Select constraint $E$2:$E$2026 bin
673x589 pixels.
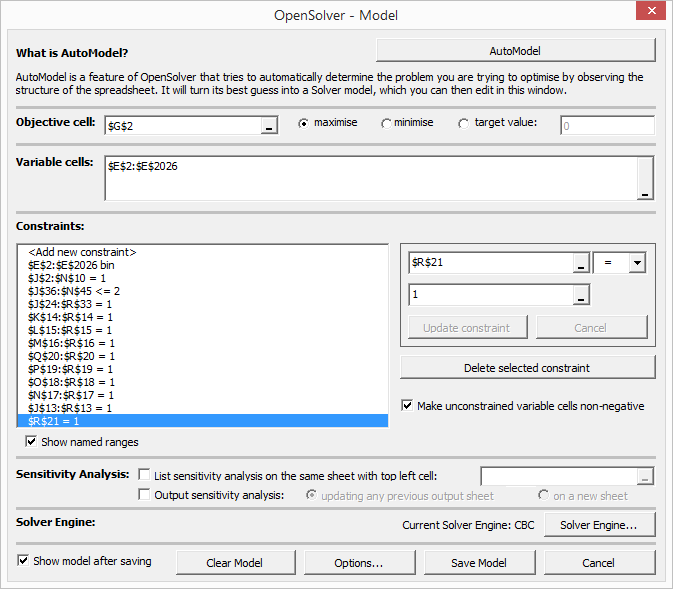(203, 265)
